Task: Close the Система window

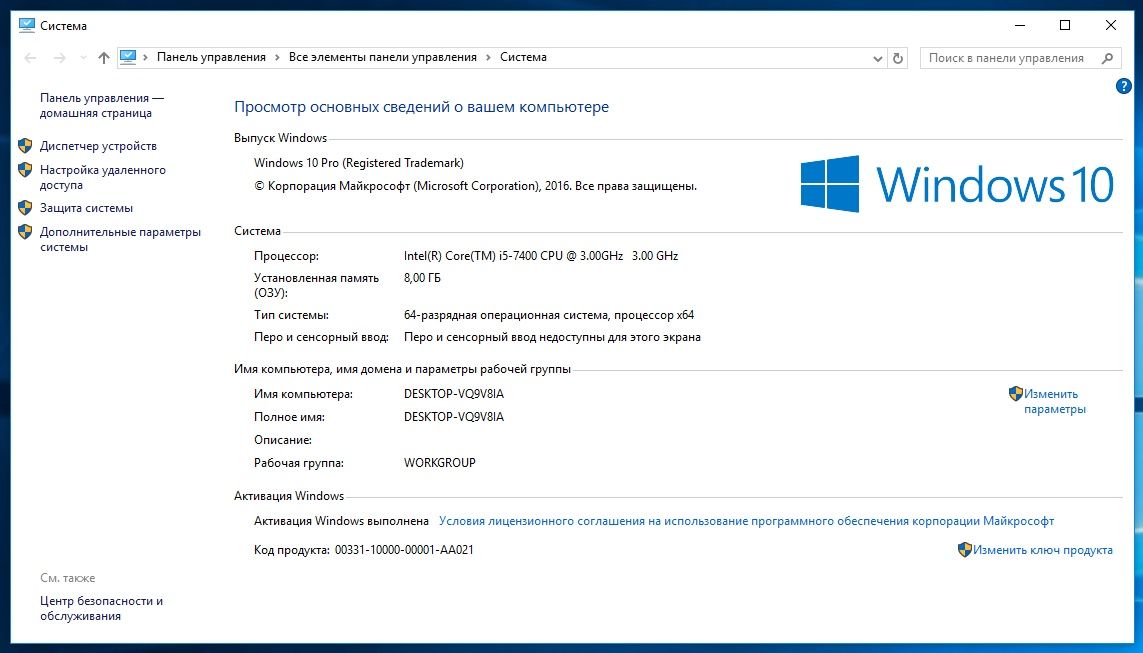Action: coord(1110,26)
